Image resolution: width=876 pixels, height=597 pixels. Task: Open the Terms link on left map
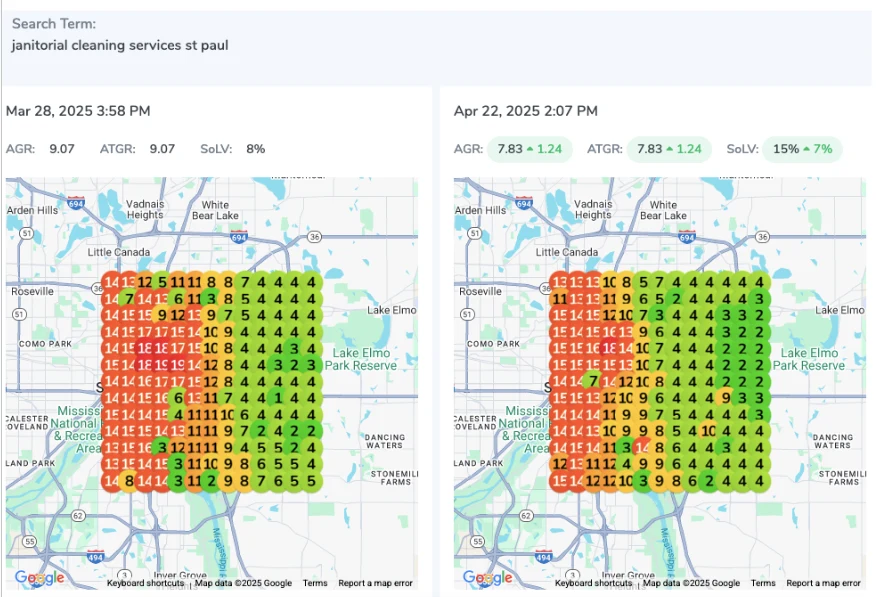pyautogui.click(x=315, y=583)
